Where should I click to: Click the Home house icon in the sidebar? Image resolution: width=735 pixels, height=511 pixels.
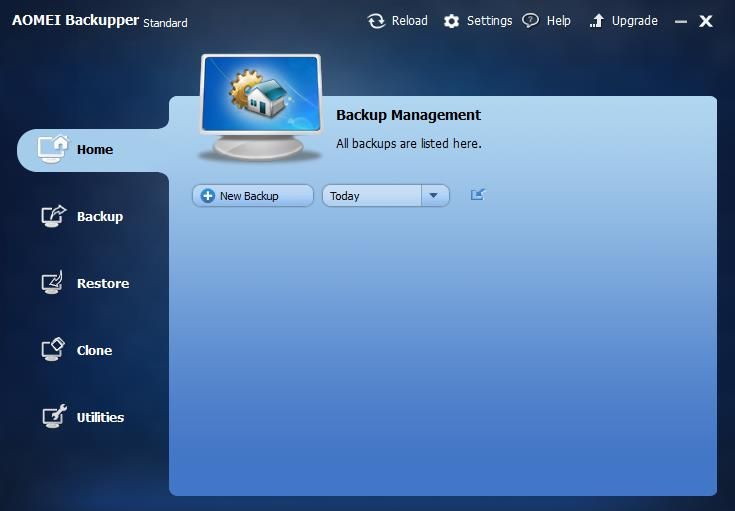[53, 149]
